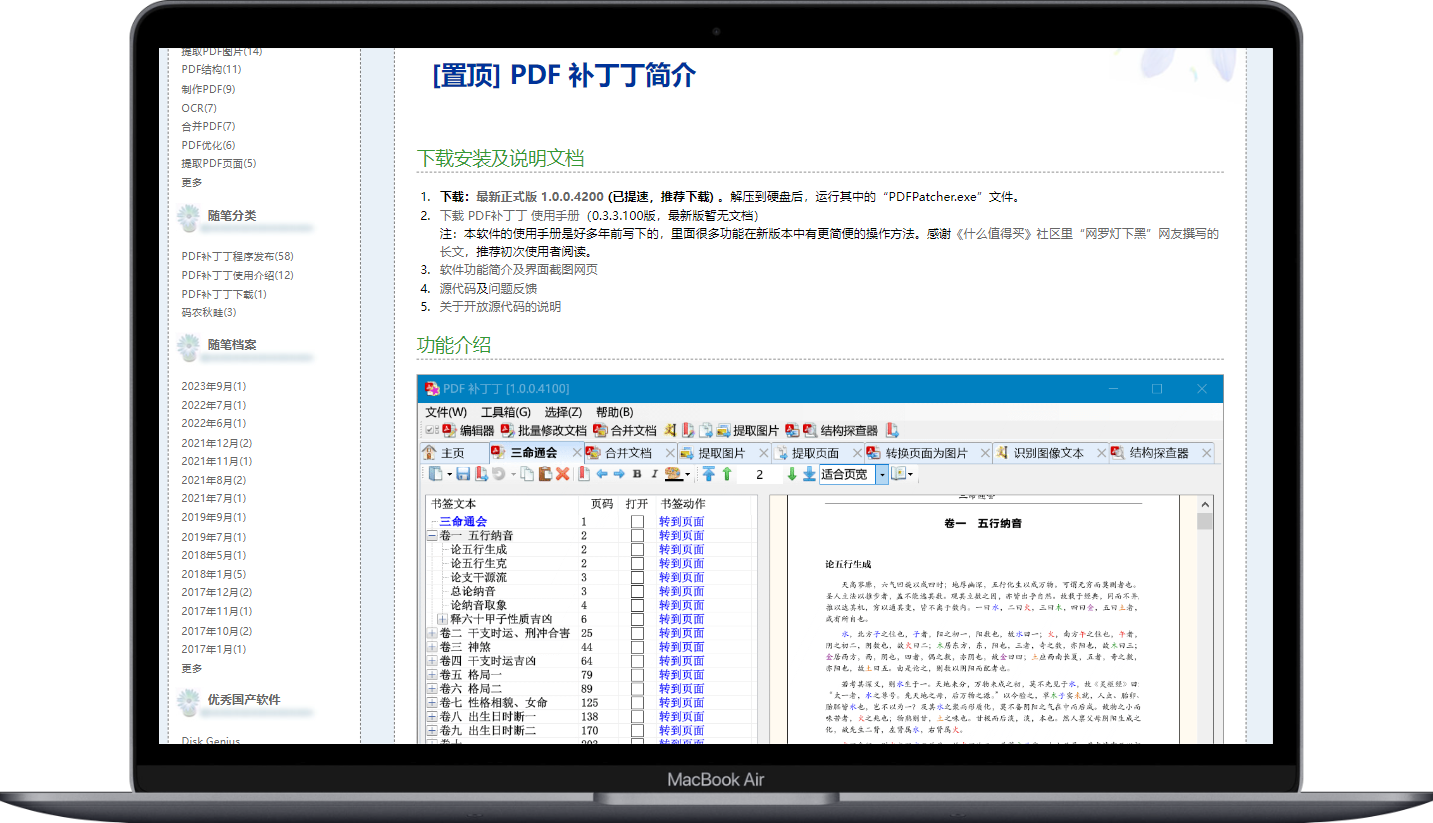The image size is (1433, 823).
Task: Click 合并文档 in the main toolbar
Action: [x=625, y=430]
